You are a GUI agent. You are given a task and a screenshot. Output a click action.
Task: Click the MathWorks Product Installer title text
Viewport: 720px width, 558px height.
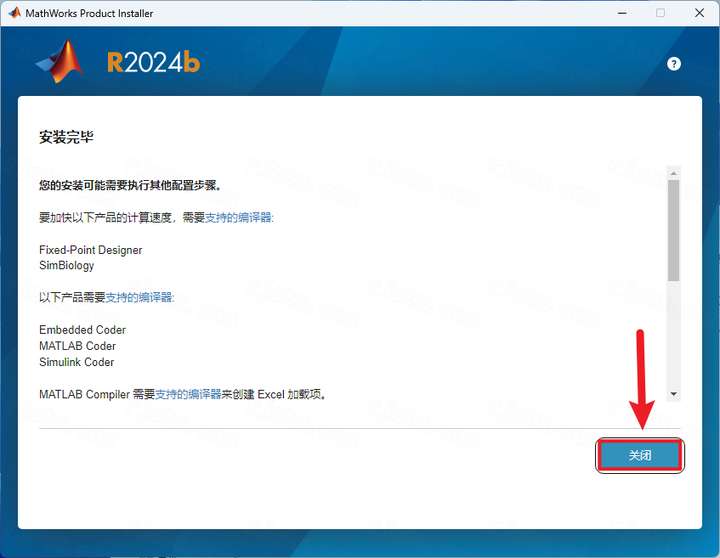tap(89, 13)
